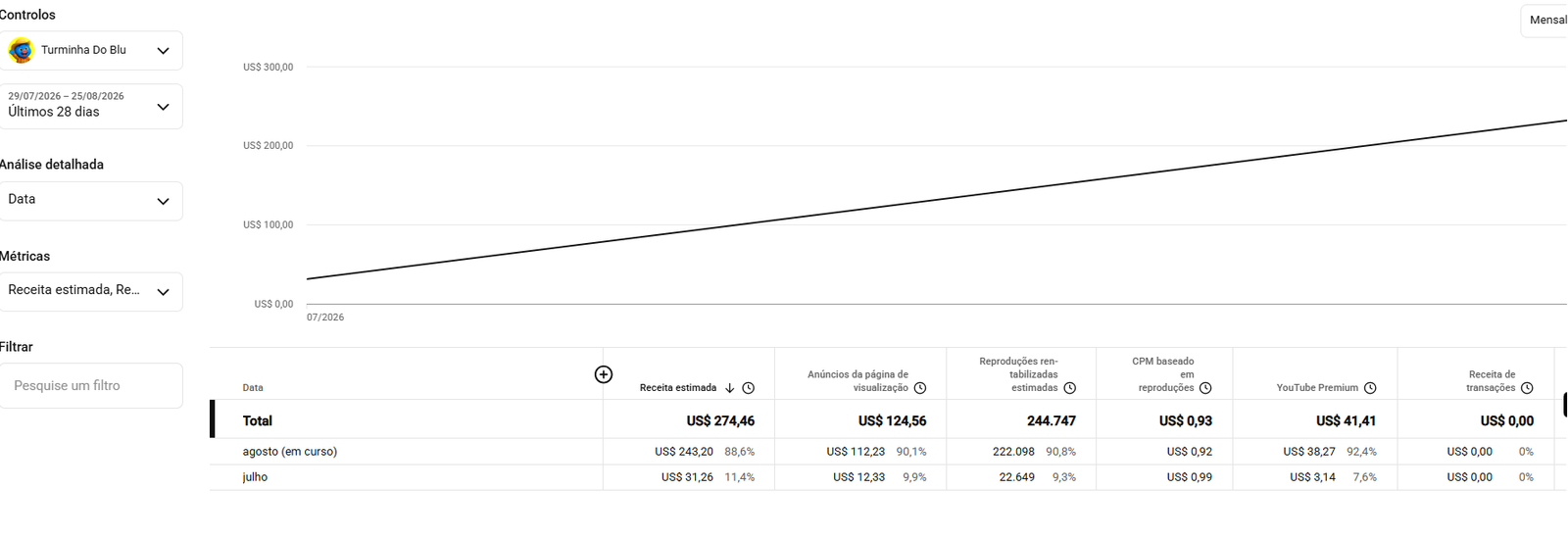1568x538 pixels.
Task: Click the clock icon for Reproduções rentabilizadas estimadas
Action: click(x=1070, y=388)
